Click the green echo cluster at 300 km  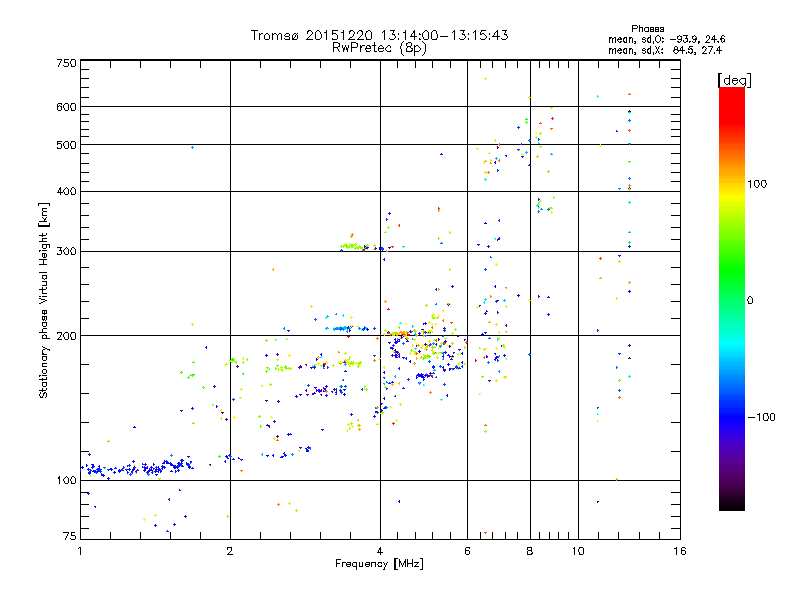(353, 246)
